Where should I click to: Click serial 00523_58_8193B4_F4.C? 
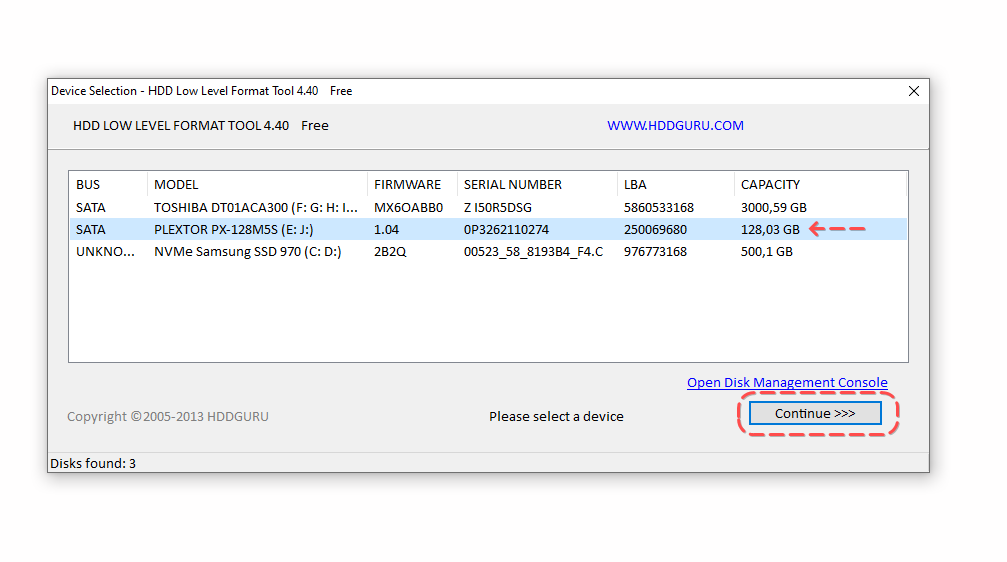(x=534, y=251)
